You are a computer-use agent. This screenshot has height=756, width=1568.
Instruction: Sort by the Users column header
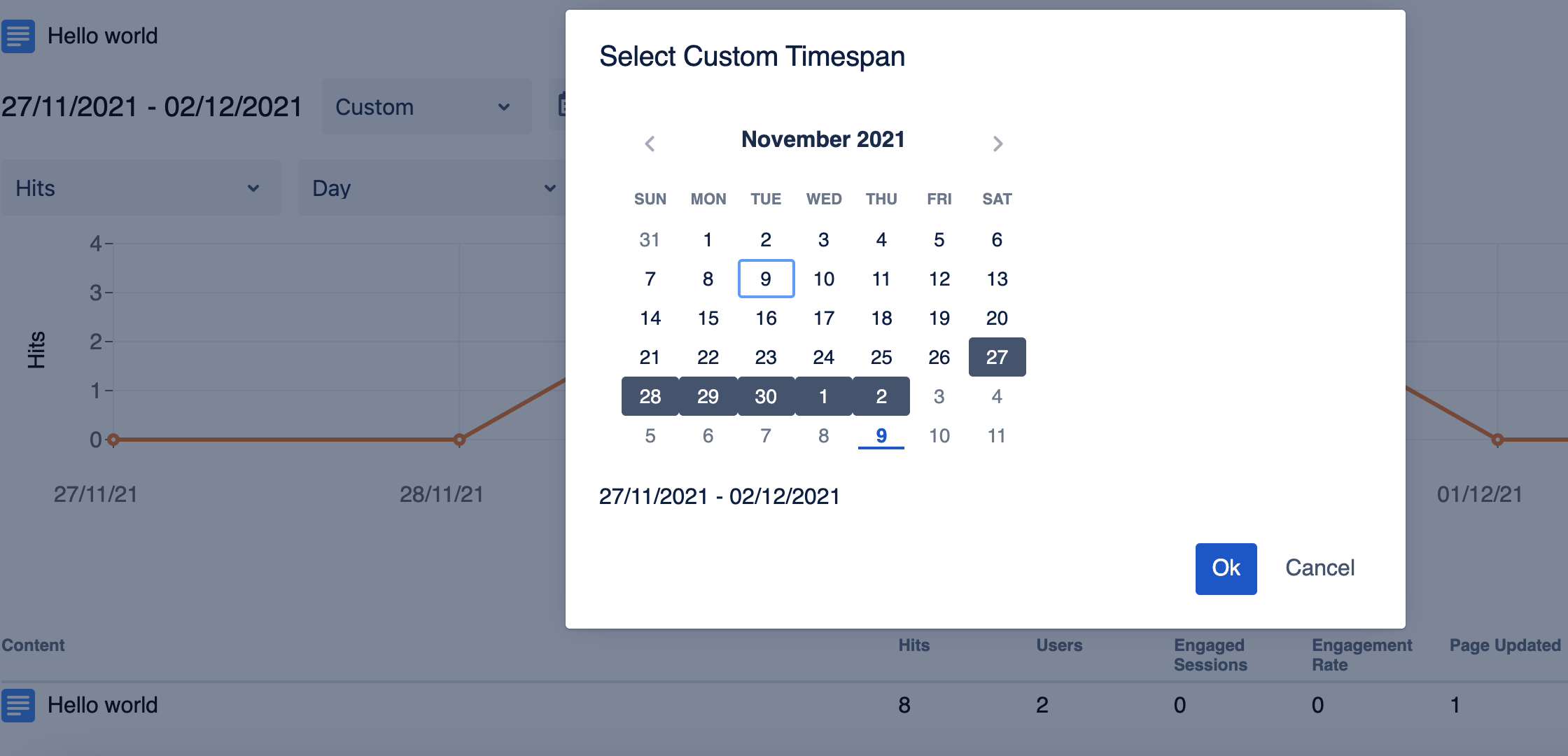click(x=1059, y=645)
